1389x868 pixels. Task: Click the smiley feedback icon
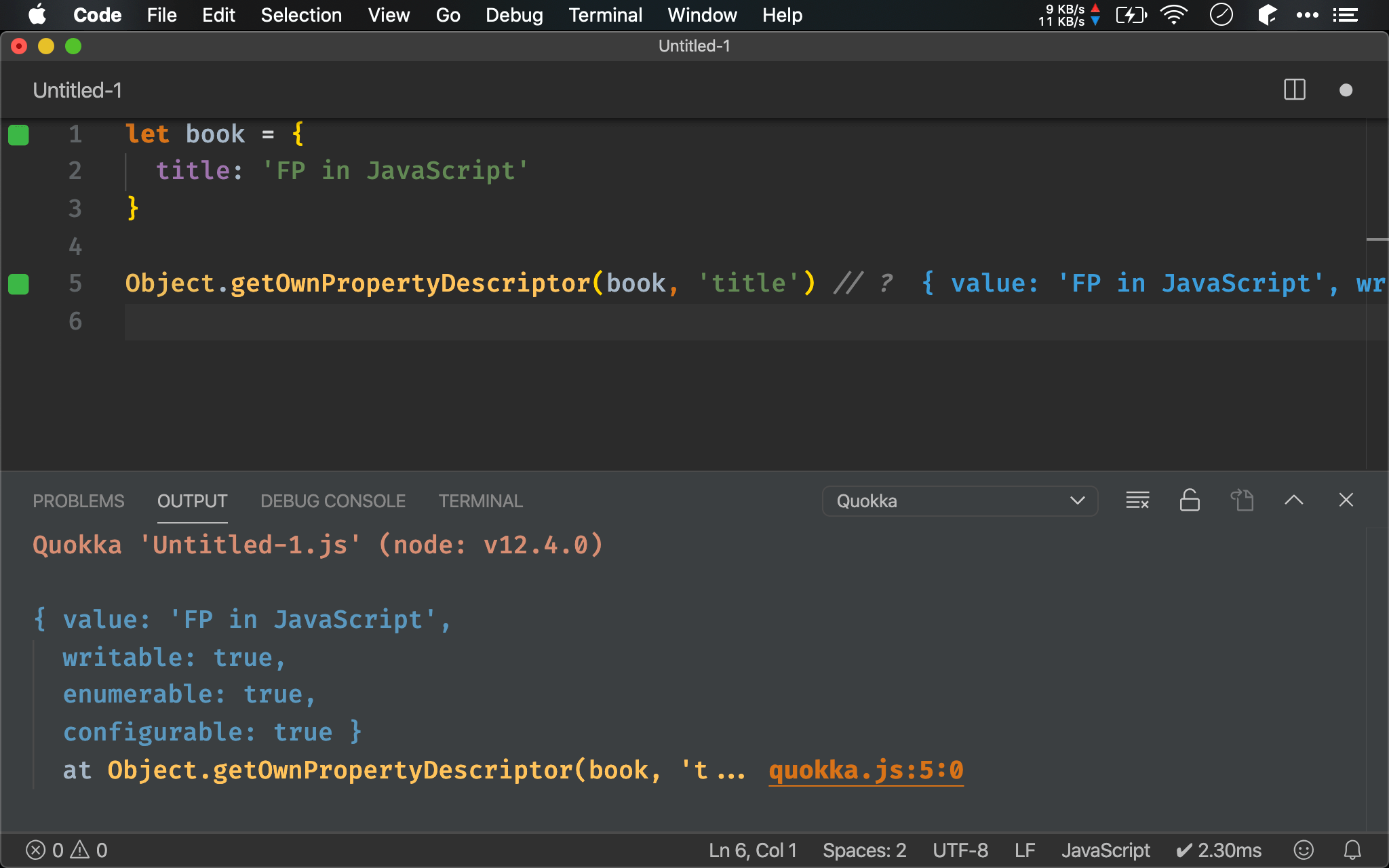pyautogui.click(x=1304, y=850)
